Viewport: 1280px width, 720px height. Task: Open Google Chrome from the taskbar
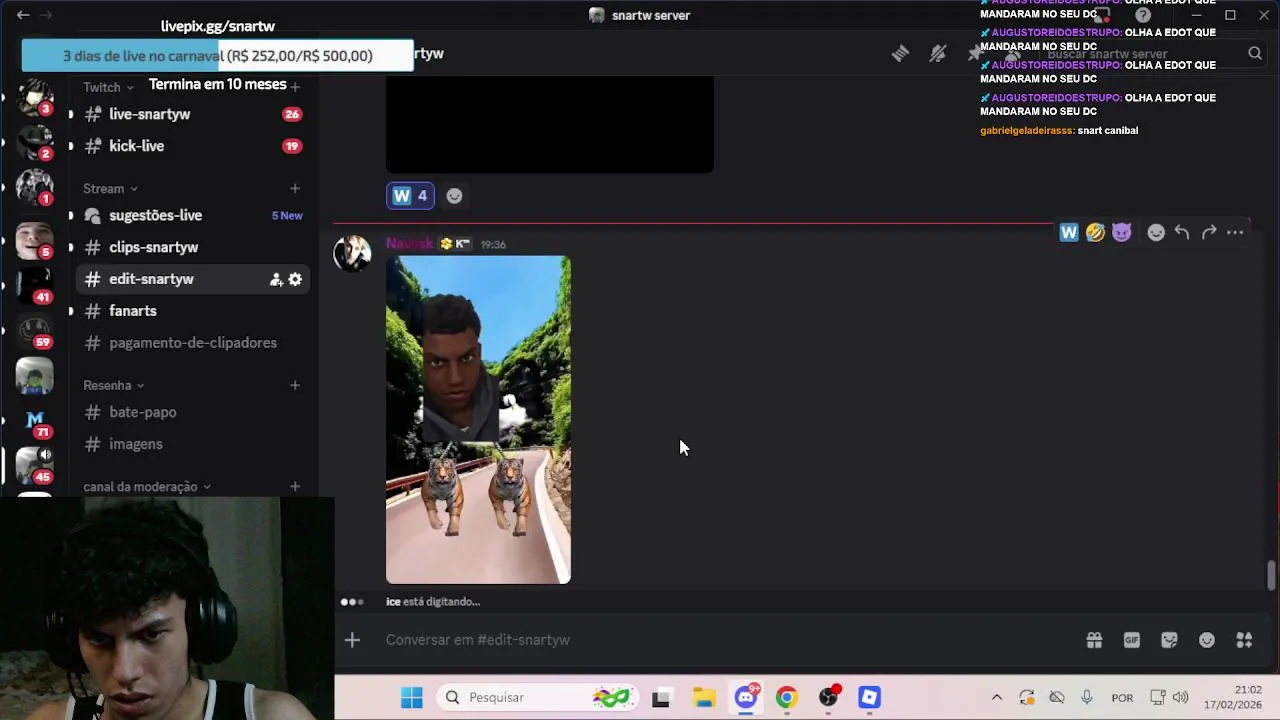pos(786,698)
